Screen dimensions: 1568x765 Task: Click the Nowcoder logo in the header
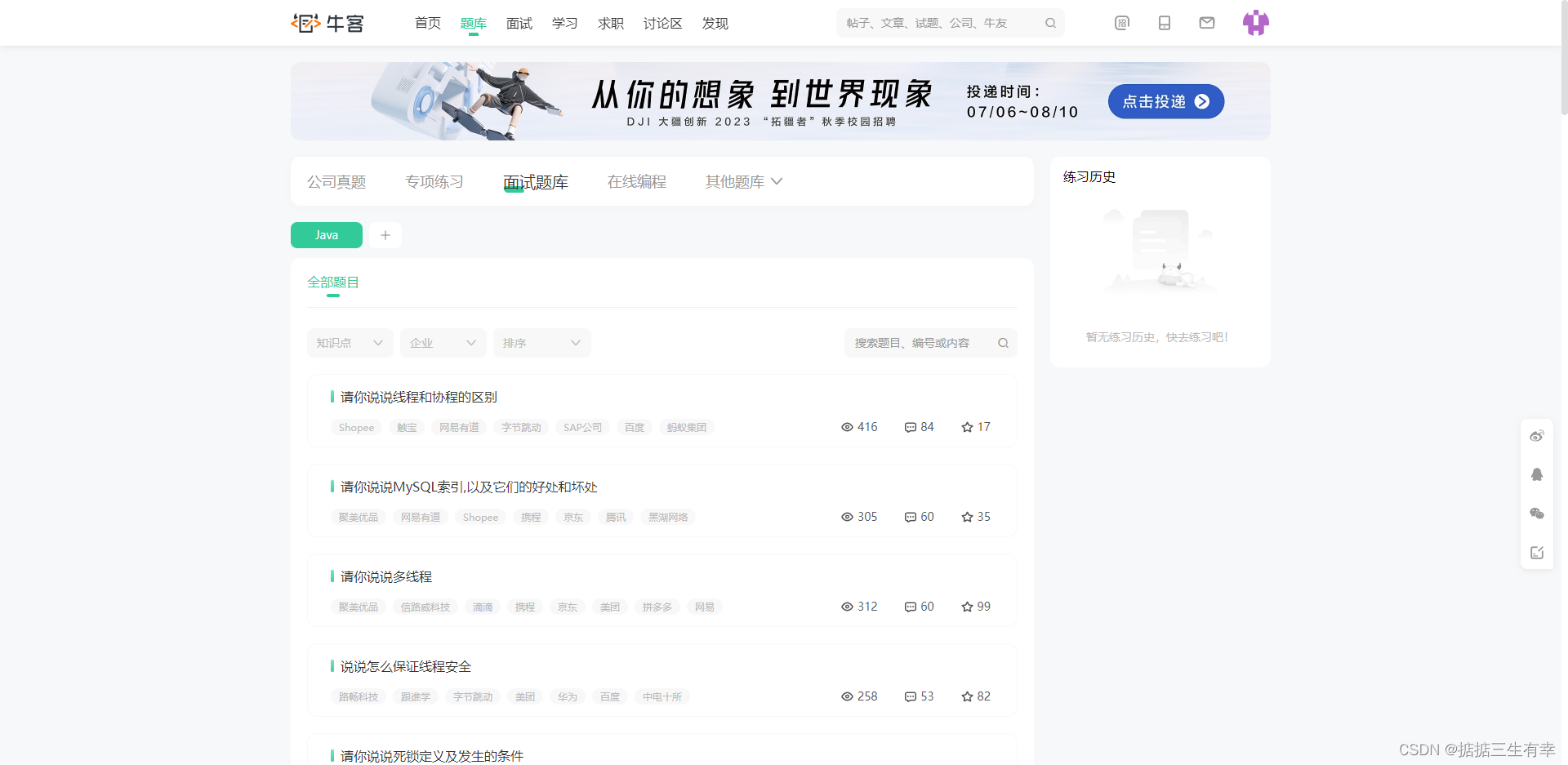tap(327, 23)
